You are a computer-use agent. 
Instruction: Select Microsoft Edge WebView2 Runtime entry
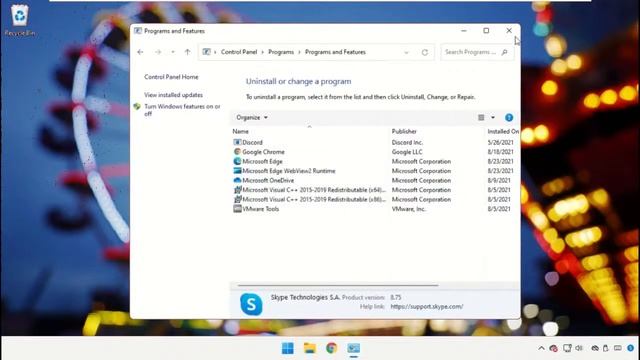click(289, 171)
